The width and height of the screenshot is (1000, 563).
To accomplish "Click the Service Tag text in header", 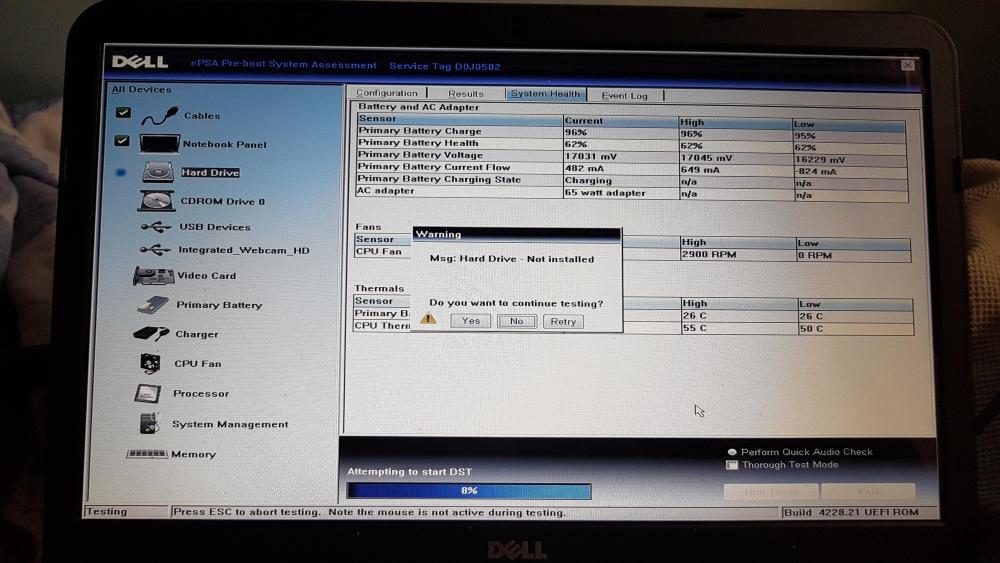I will pyautogui.click(x=445, y=66).
